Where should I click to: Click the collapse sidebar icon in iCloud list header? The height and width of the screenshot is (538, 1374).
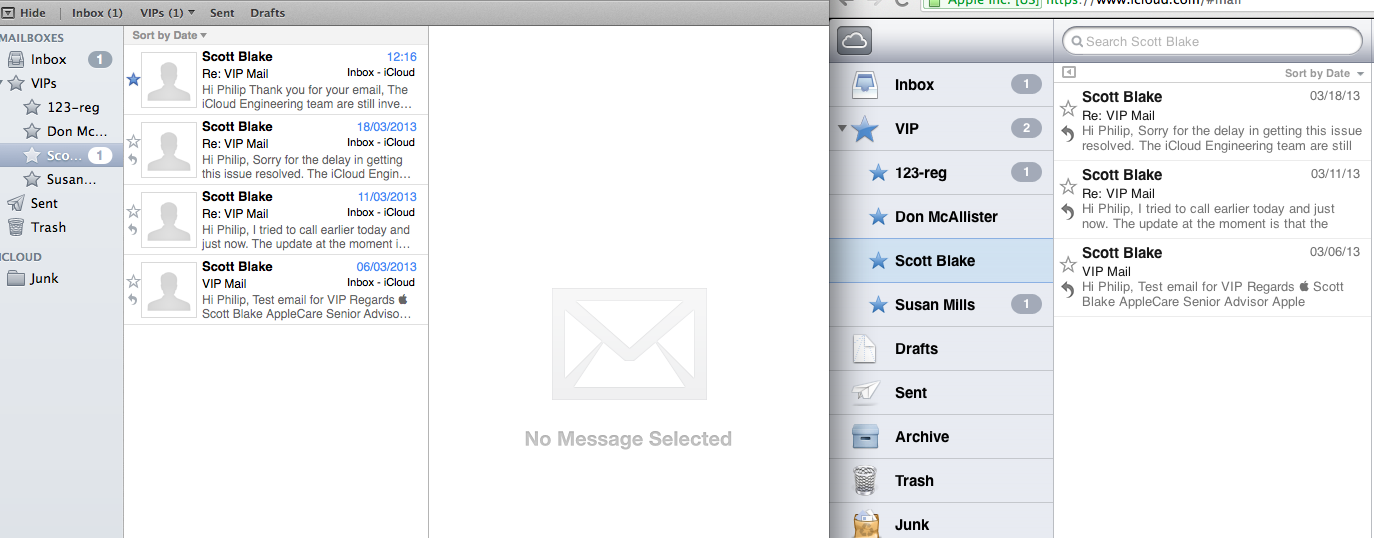point(1068,72)
